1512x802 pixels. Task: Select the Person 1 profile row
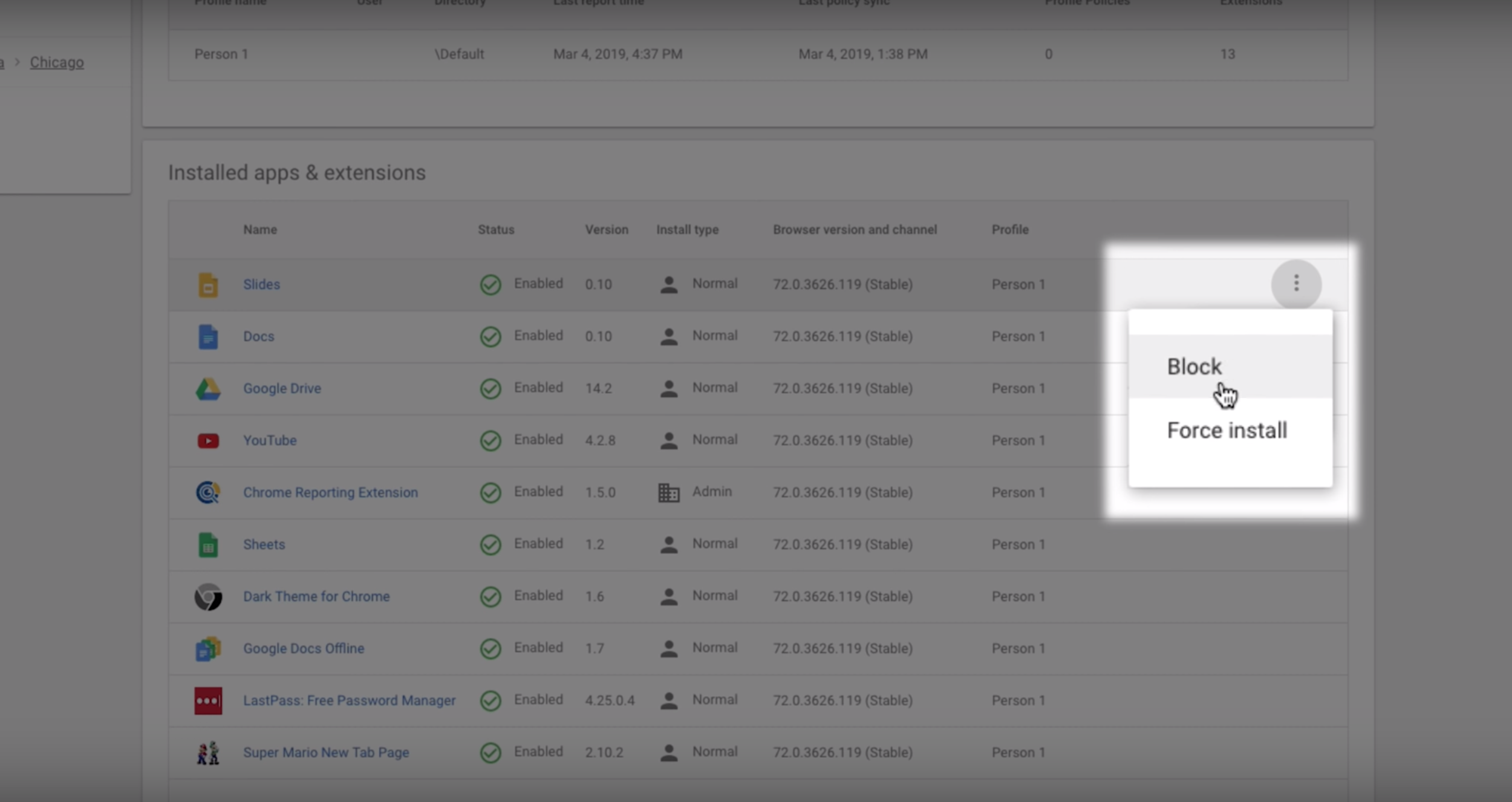(221, 54)
